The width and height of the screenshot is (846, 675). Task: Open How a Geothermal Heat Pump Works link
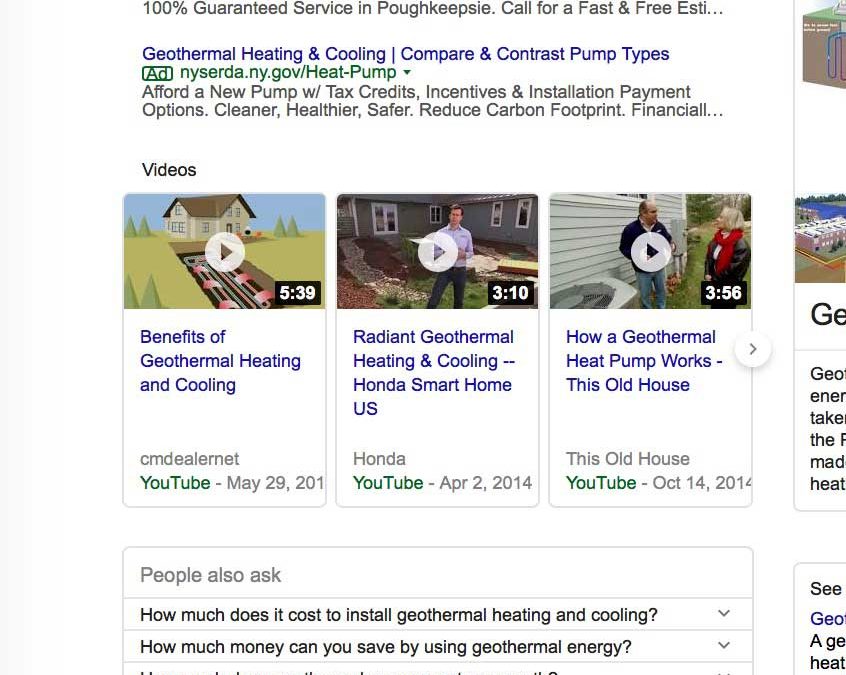(643, 361)
